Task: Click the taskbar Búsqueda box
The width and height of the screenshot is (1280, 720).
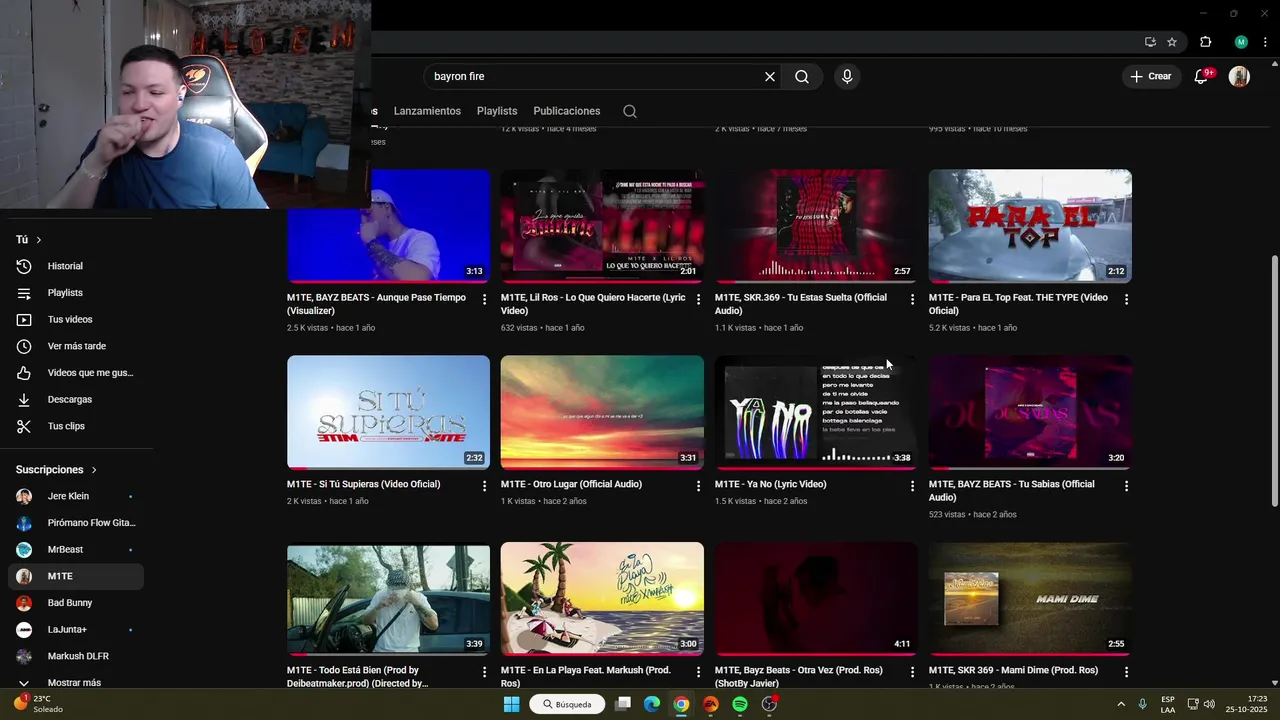Action: pos(567,704)
